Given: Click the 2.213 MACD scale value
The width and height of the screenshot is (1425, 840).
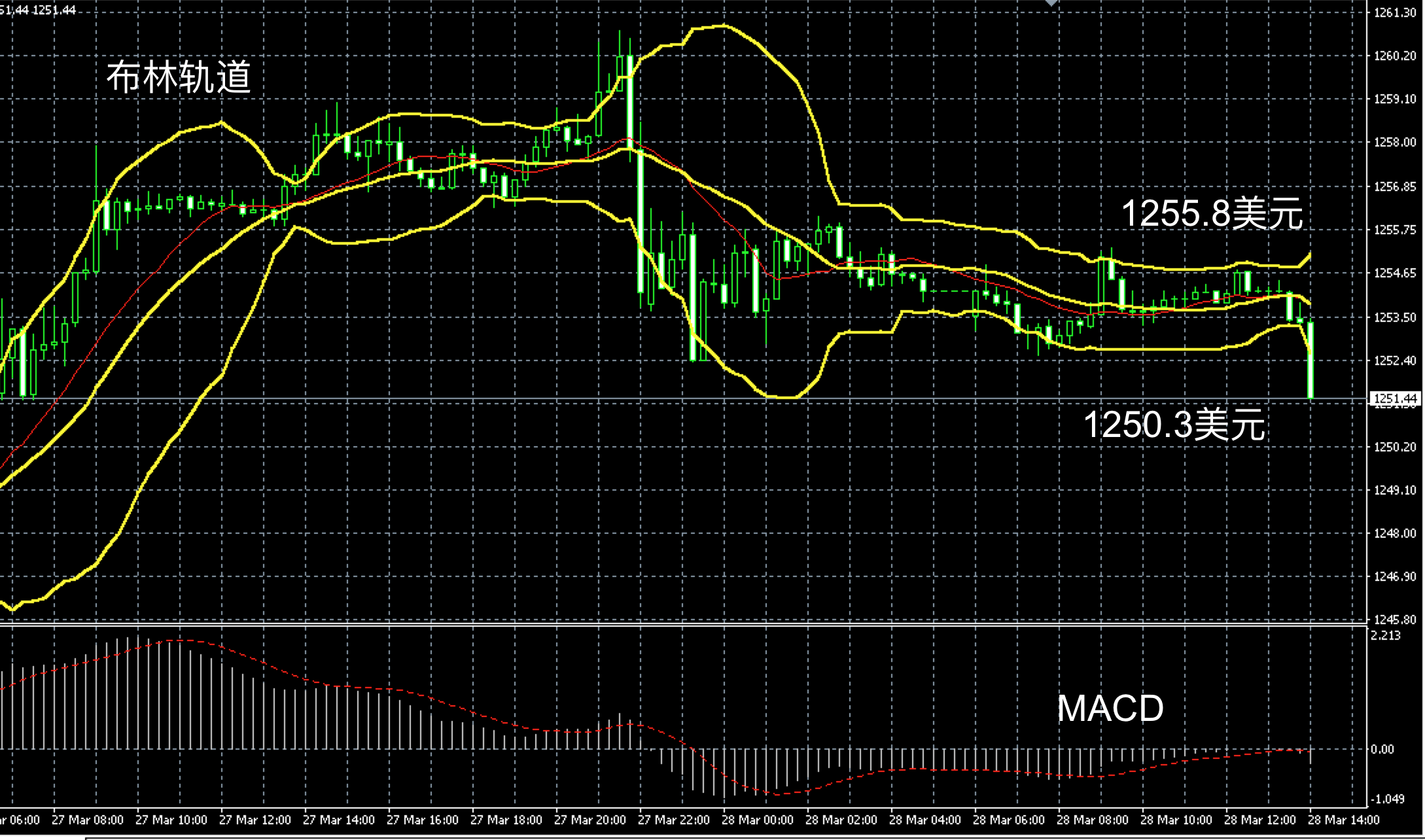Looking at the screenshot, I should coord(1385,635).
